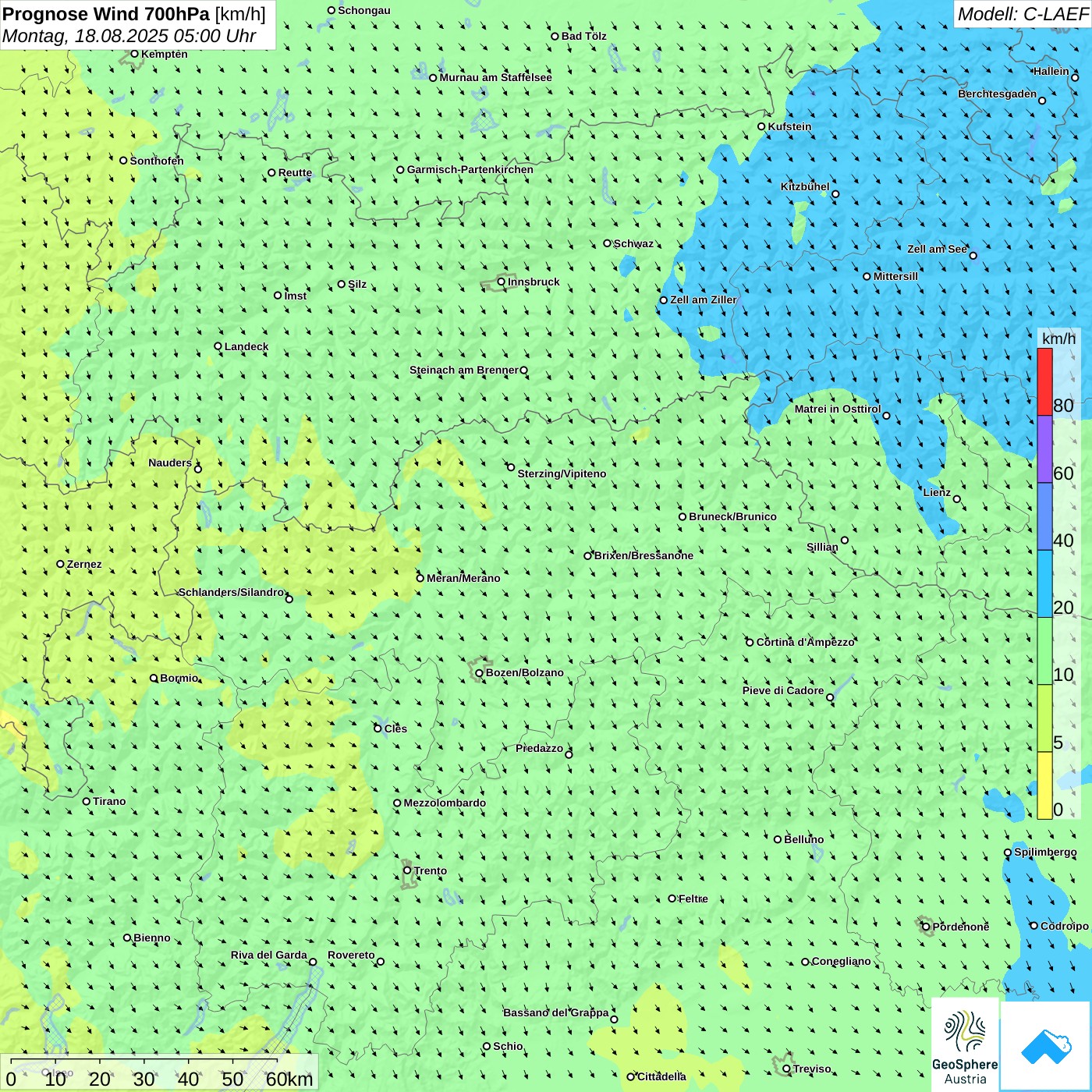Click the 'Zernez' label
This screenshot has width=1092, height=1092.
coord(84,564)
